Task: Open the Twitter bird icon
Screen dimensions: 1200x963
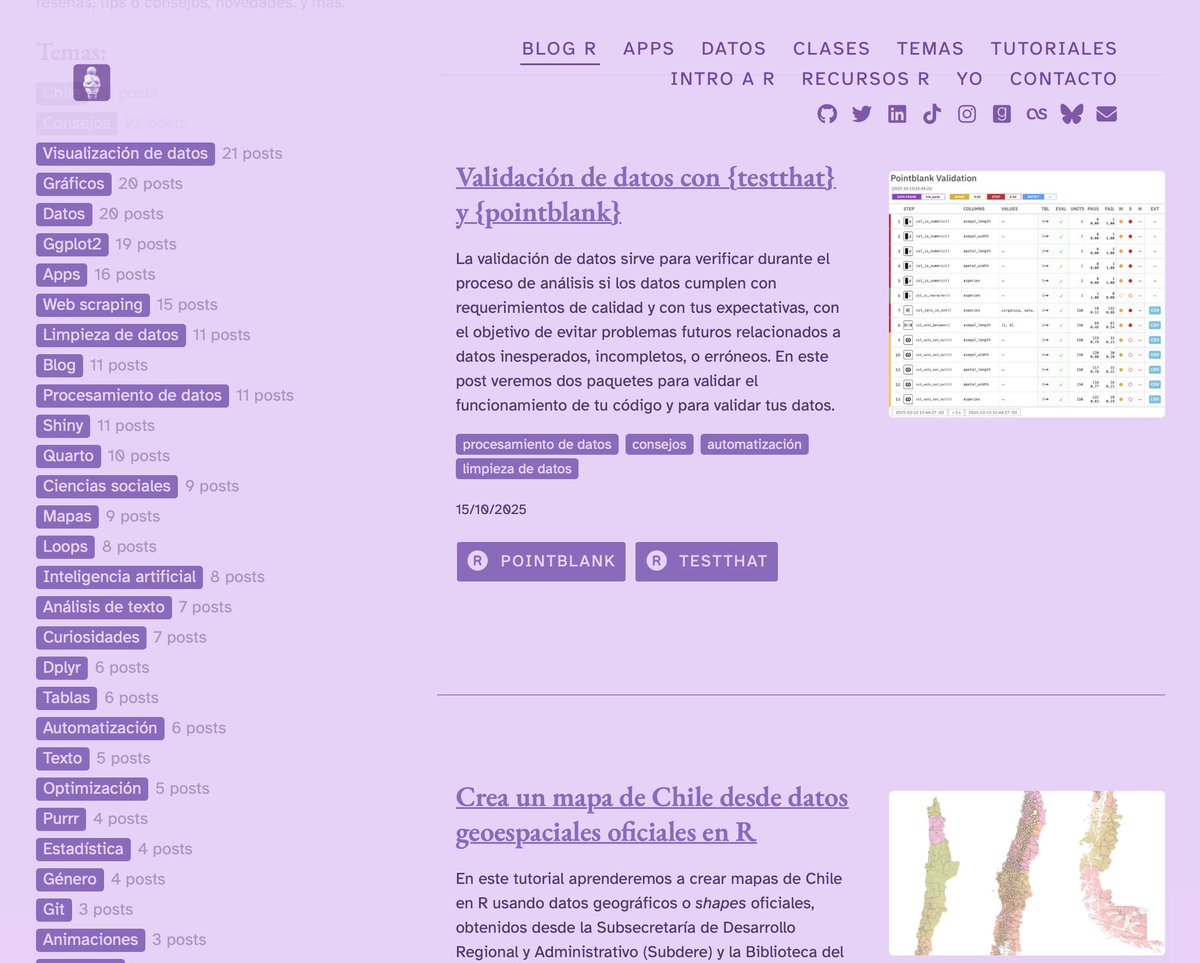Action: coord(862,114)
